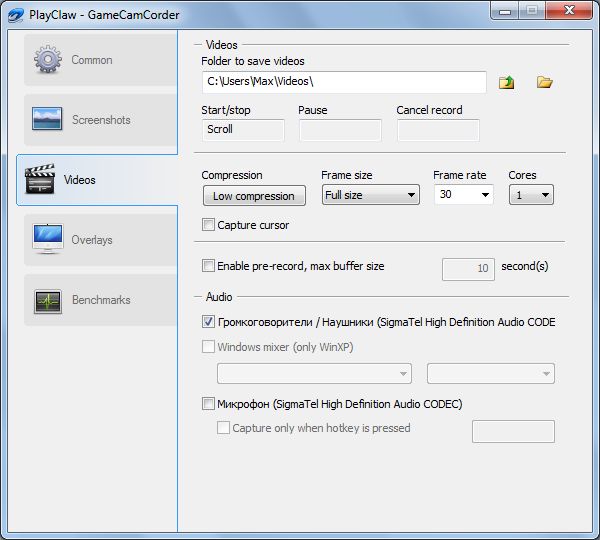600x540 pixels.
Task: Toggle Enable pre-record checkbox
Action: tap(208, 266)
